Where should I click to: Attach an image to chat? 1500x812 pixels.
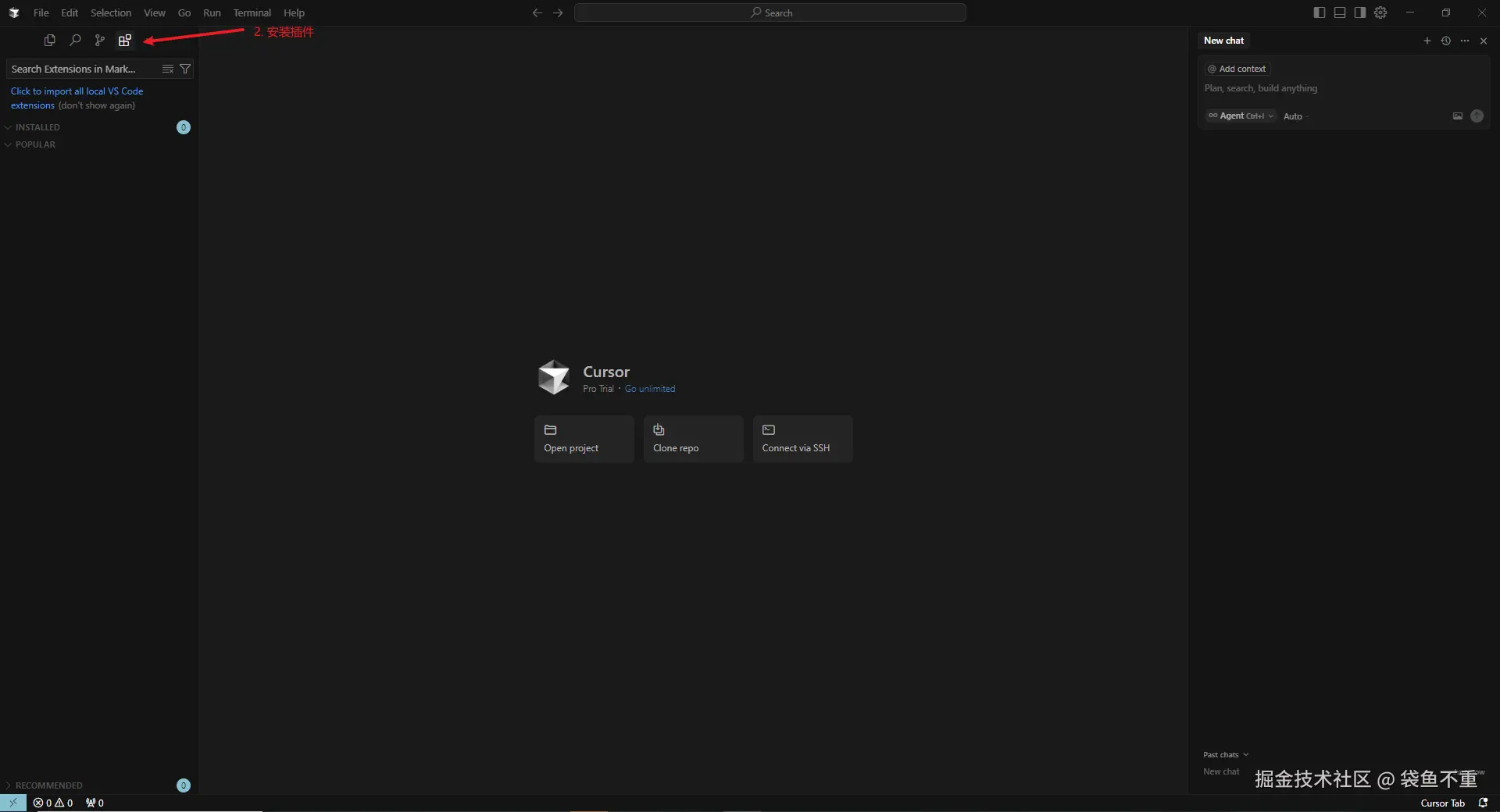pos(1458,116)
